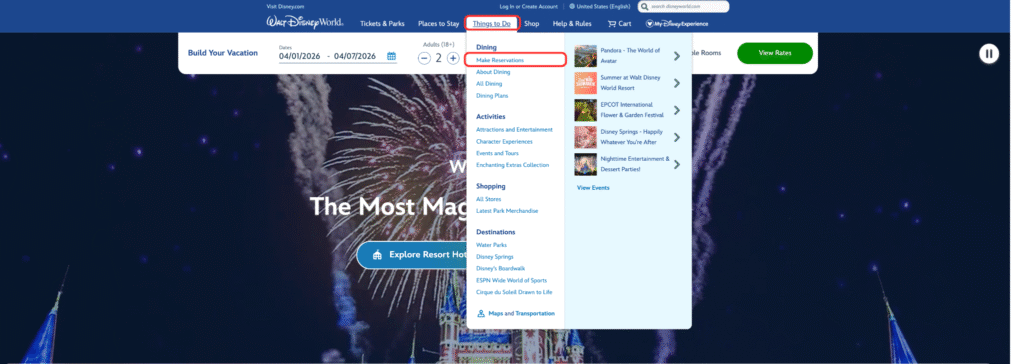The height and width of the screenshot is (364, 1024).
Task: Open Disney Springs destination link
Action: (x=494, y=257)
